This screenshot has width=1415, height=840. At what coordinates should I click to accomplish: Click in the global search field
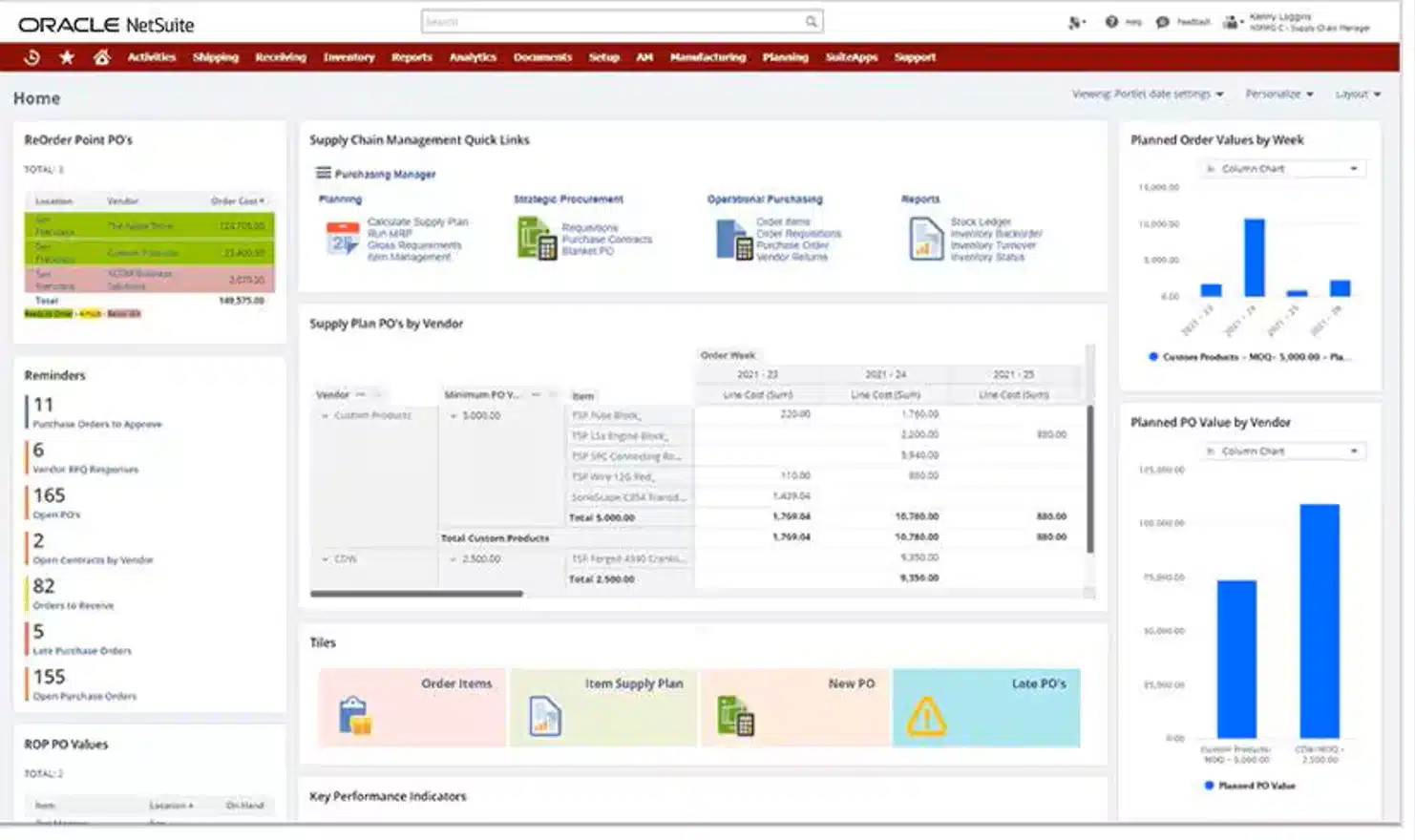click(611, 21)
